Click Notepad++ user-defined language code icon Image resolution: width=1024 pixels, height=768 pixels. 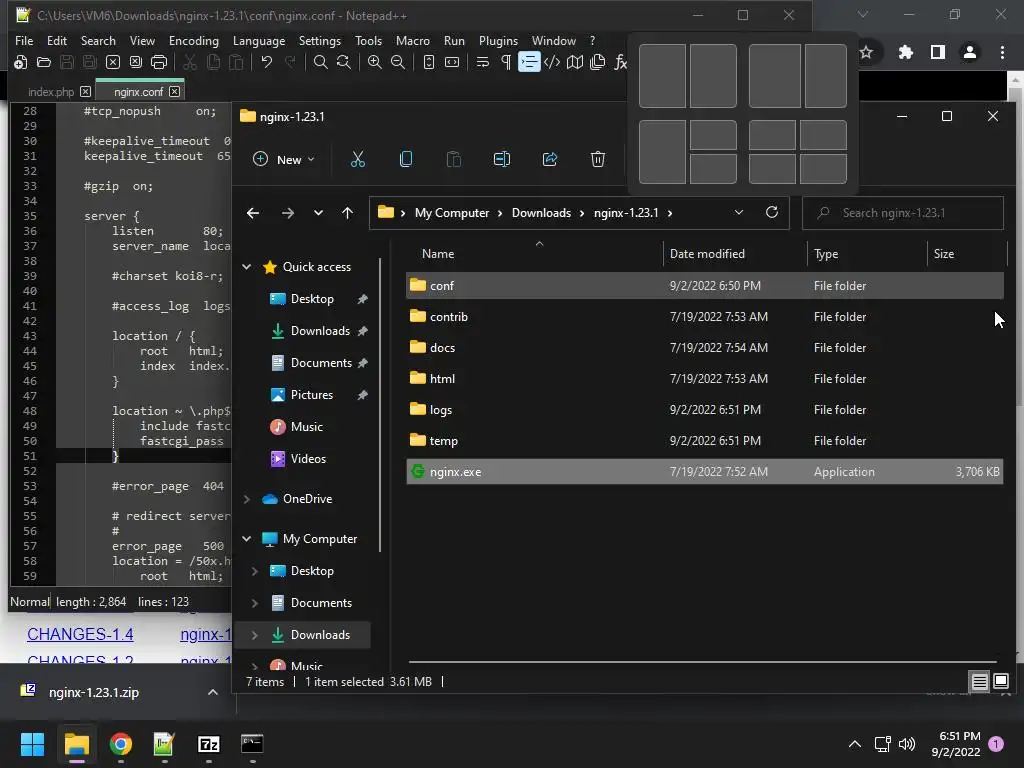552,62
